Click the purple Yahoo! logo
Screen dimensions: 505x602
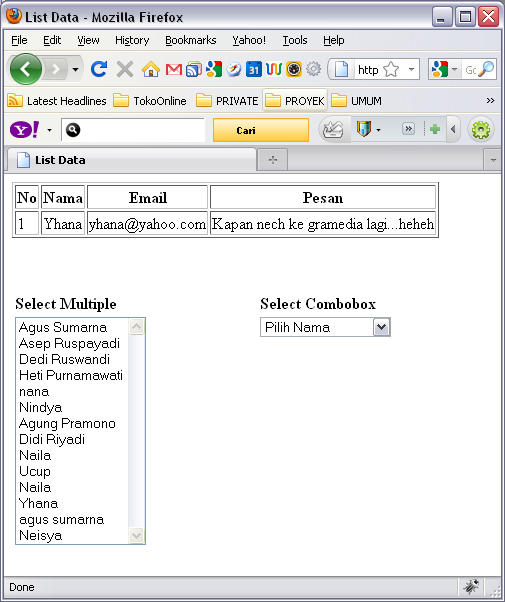[24, 130]
